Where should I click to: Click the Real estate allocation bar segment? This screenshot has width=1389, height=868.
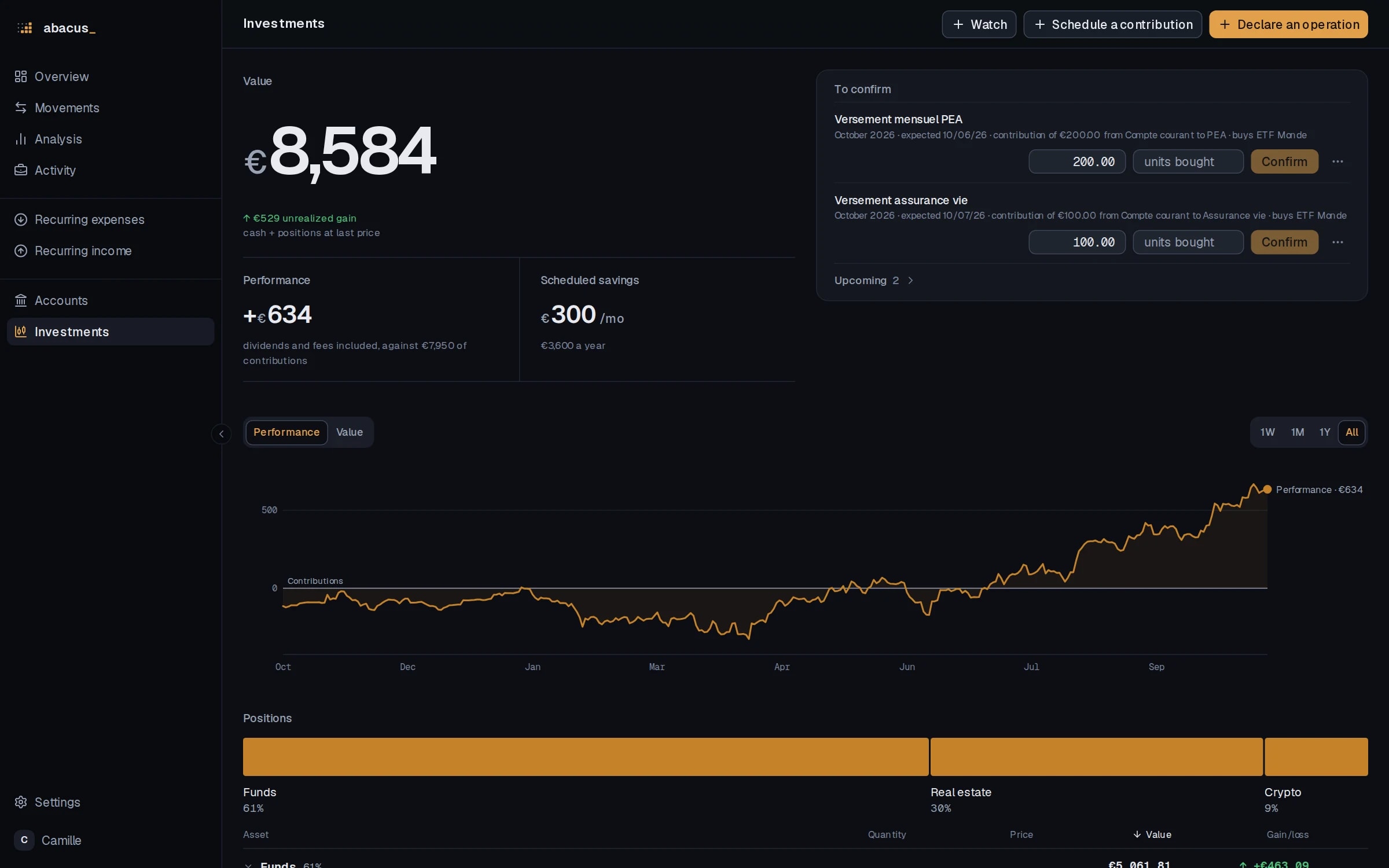[x=1097, y=757]
